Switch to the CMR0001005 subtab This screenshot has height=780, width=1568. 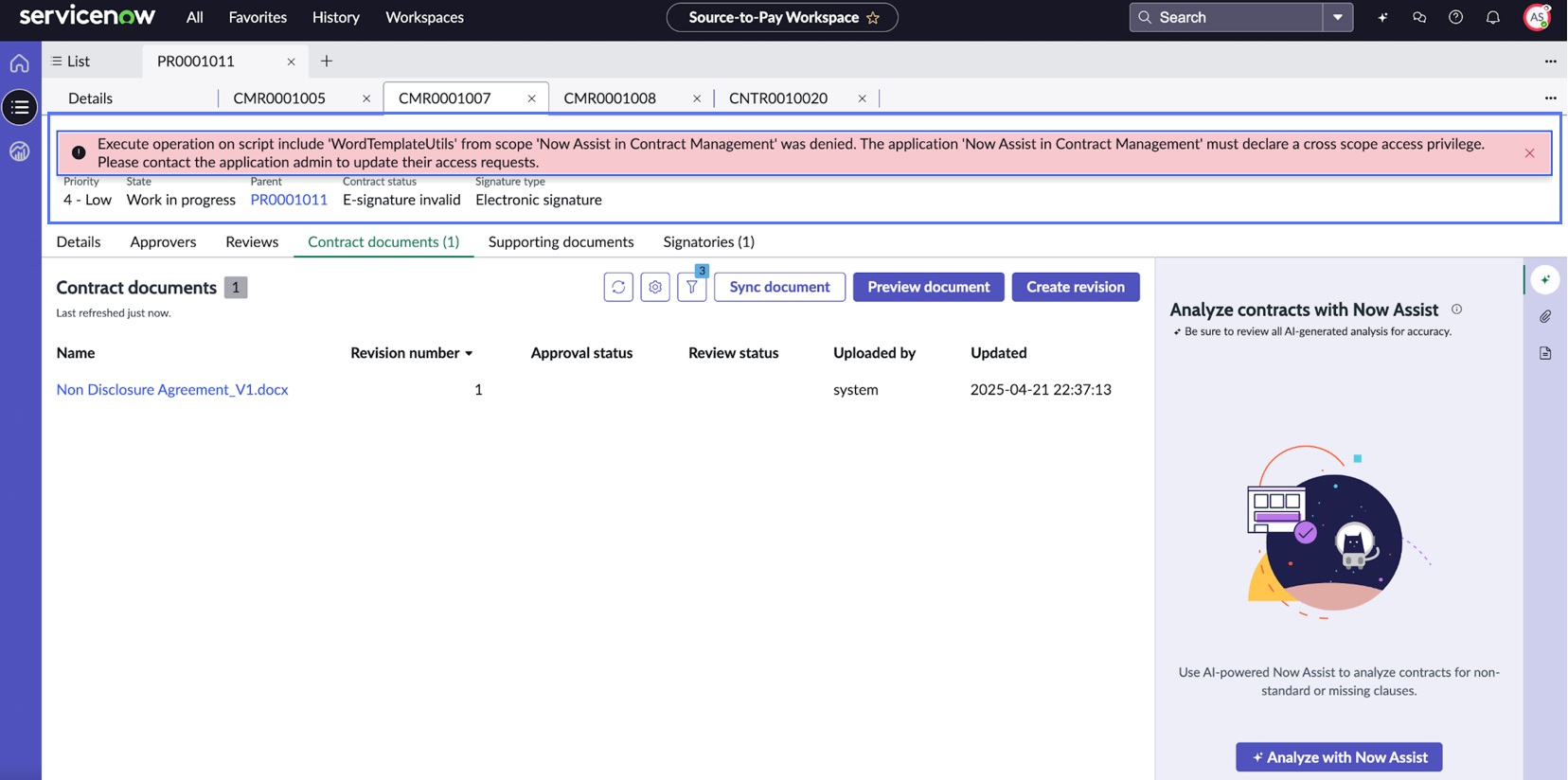279,98
